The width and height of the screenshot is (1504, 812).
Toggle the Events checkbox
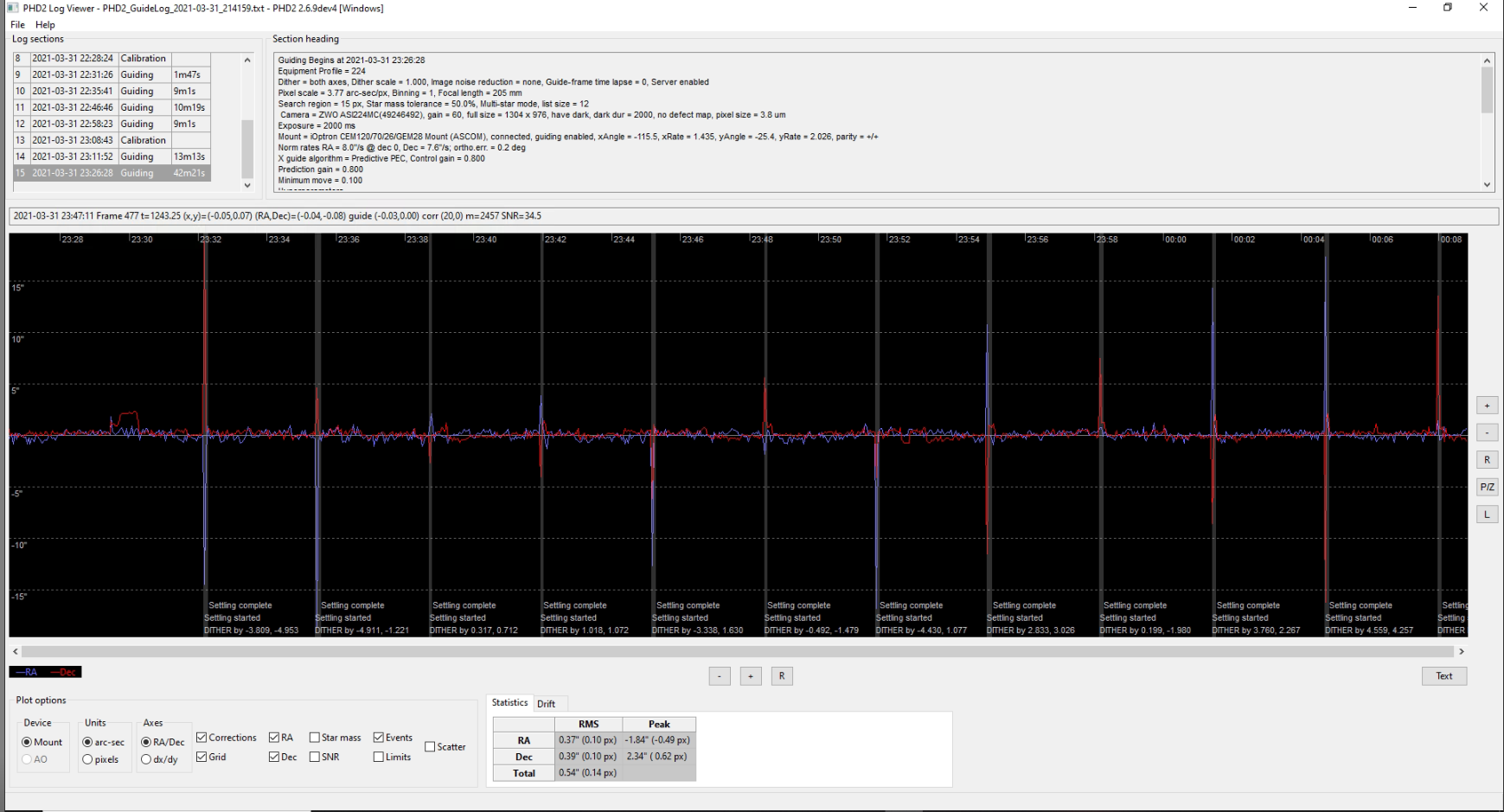[394, 738]
